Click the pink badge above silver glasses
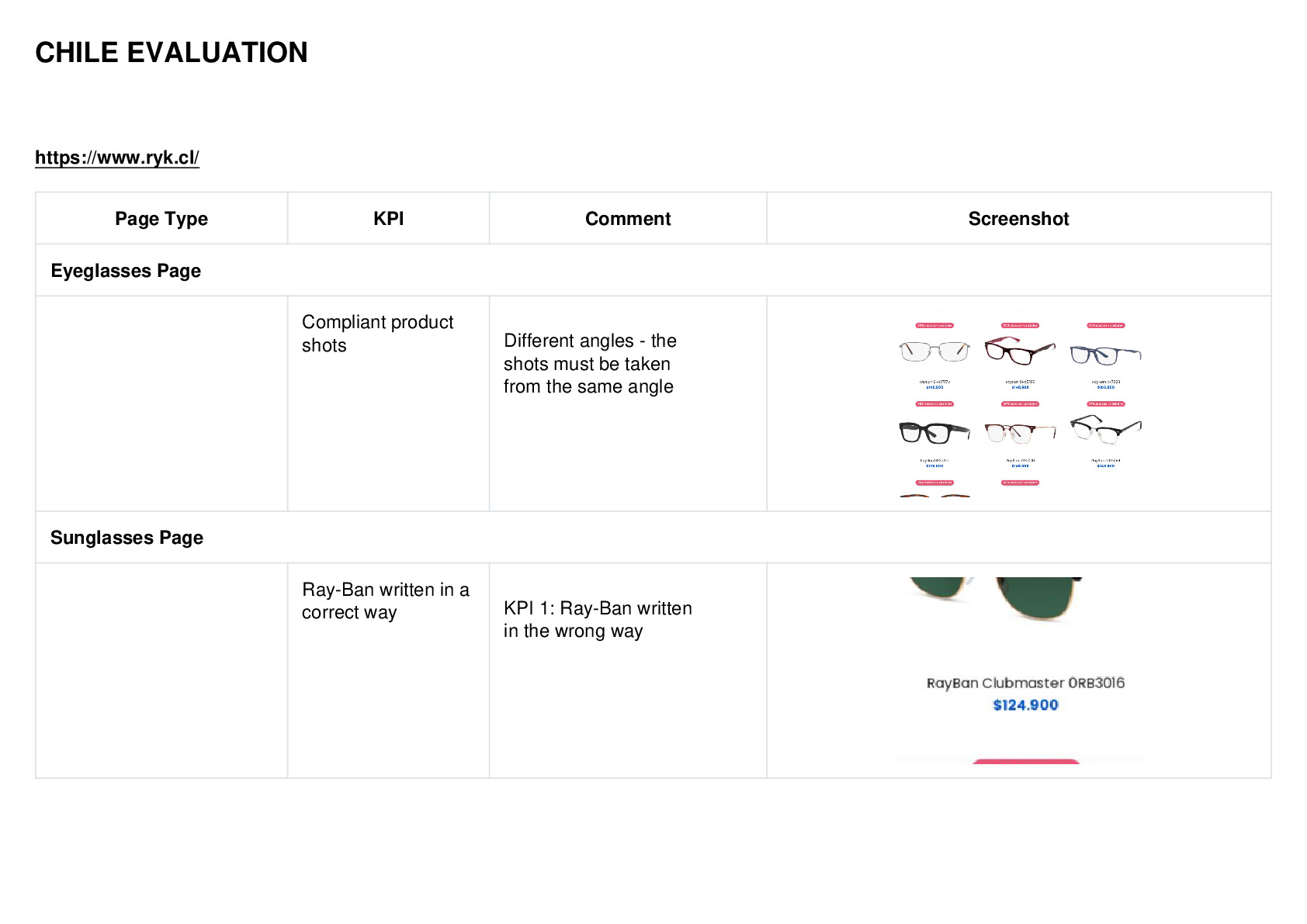 click(934, 326)
